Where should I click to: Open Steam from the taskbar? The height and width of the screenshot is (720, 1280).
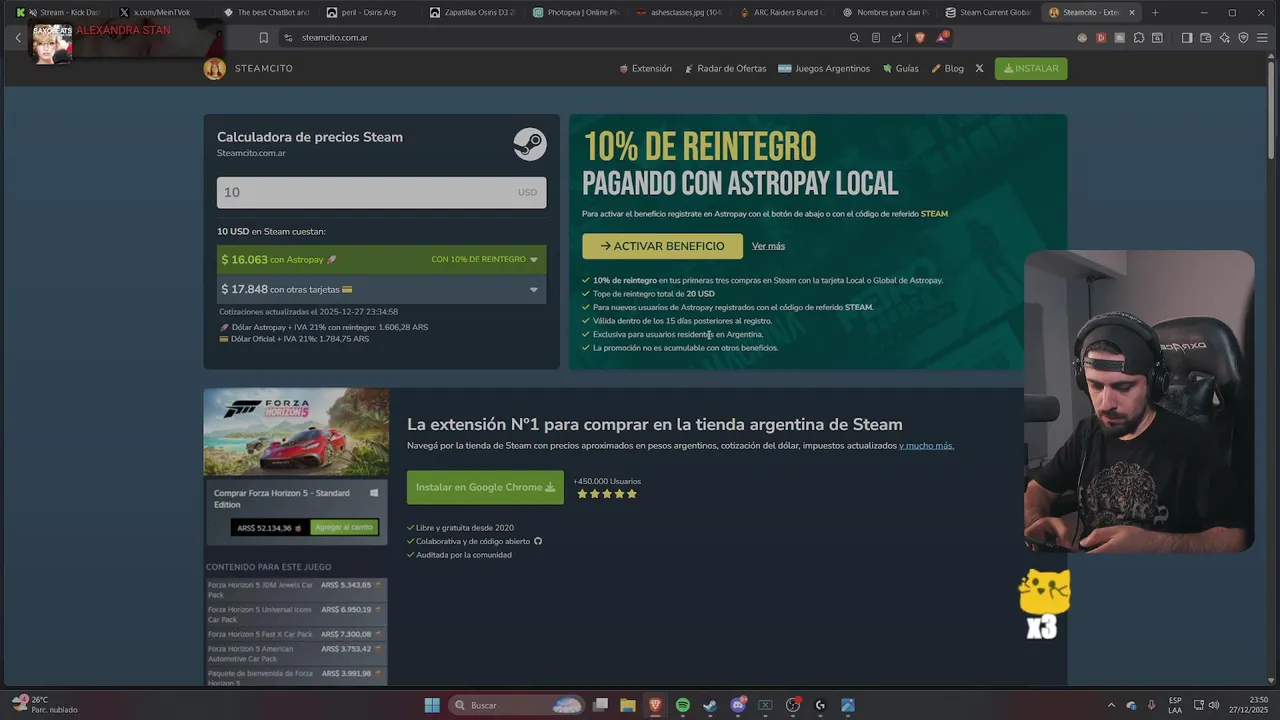(710, 705)
